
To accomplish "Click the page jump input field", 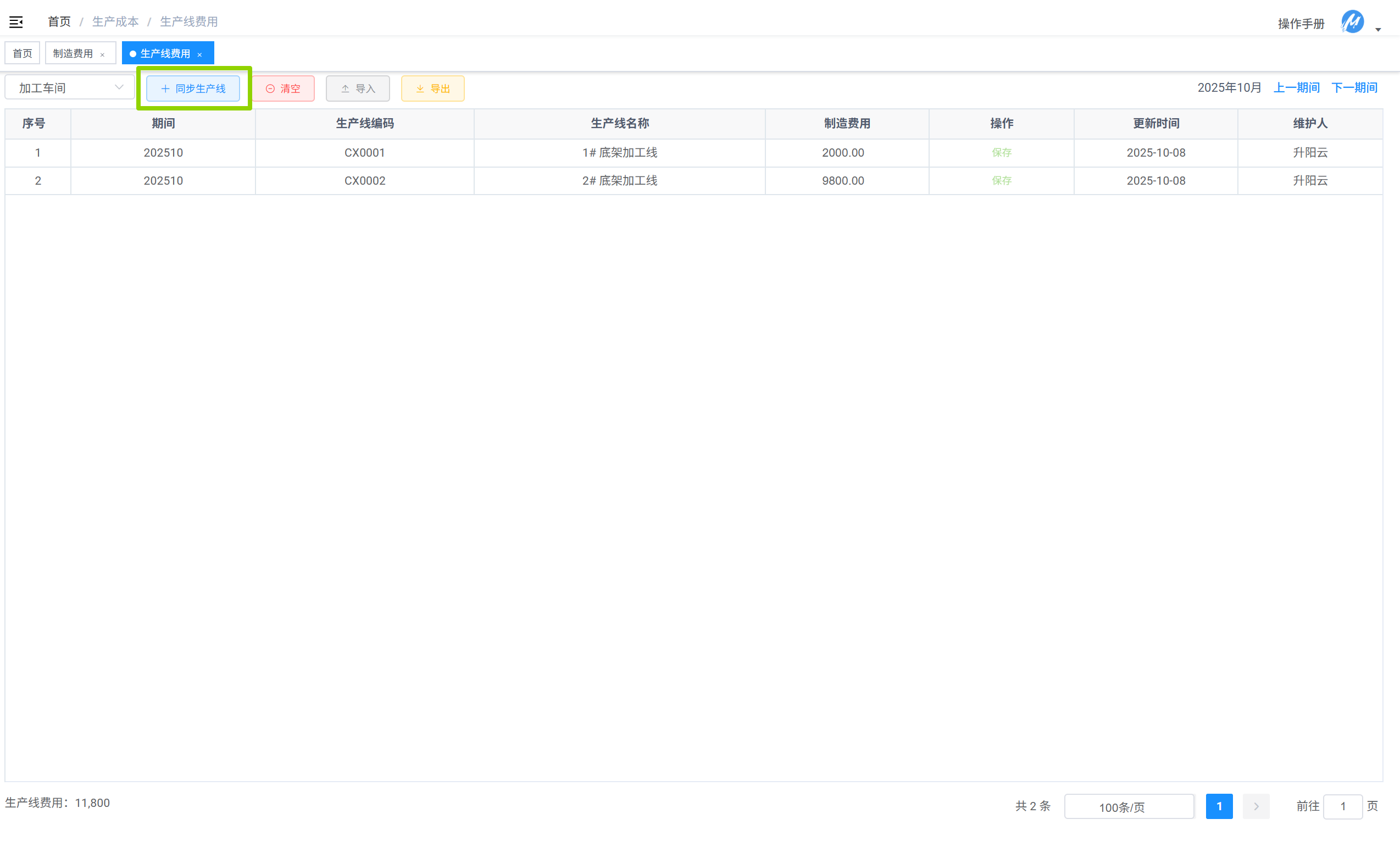I will 1342,806.
